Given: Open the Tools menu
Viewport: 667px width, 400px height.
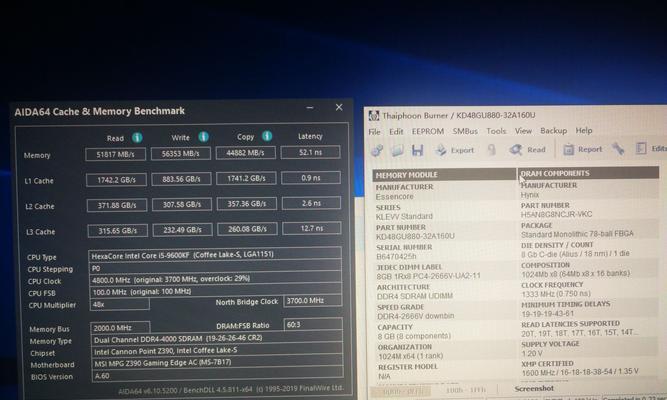Looking at the screenshot, I should click(x=496, y=131).
